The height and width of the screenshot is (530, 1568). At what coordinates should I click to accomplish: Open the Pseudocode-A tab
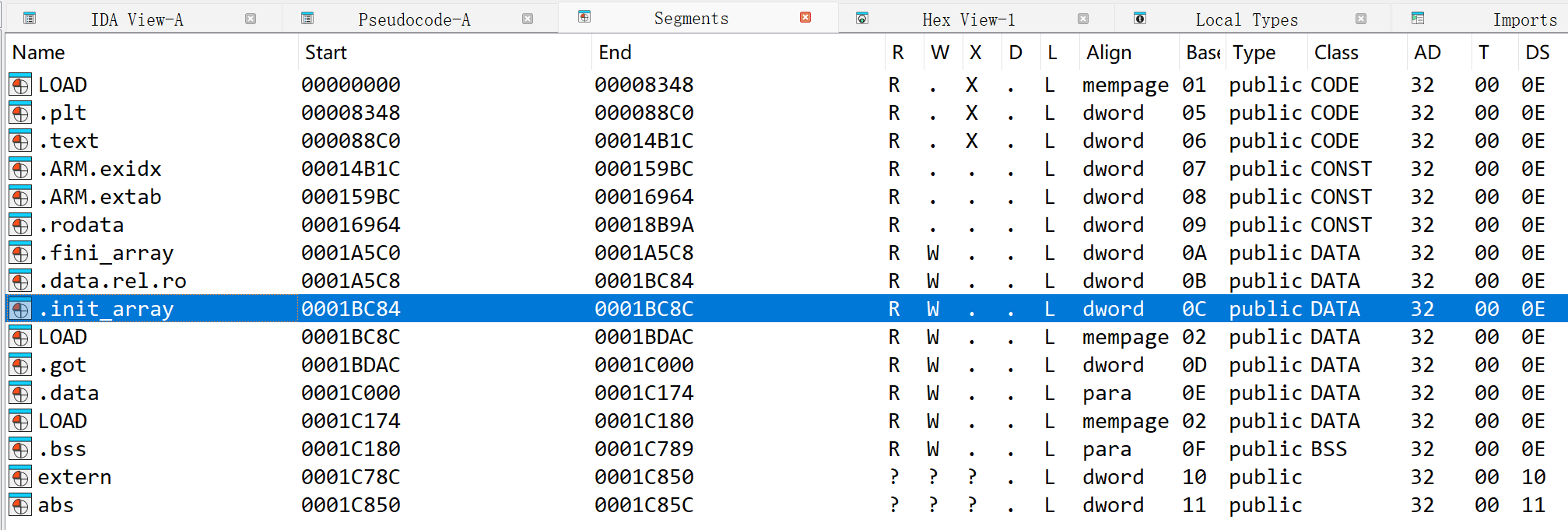pos(414,19)
